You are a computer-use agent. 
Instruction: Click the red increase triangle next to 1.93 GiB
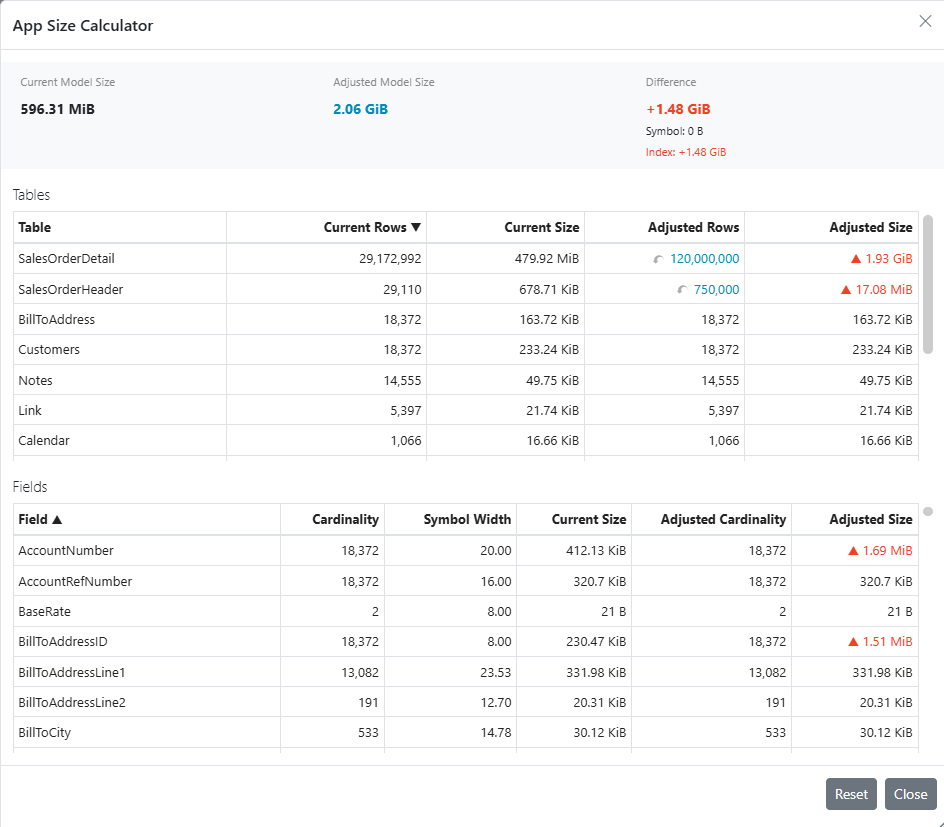[x=856, y=259]
